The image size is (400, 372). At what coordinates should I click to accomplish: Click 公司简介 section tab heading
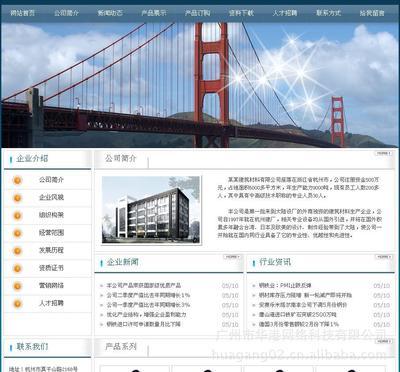121,158
